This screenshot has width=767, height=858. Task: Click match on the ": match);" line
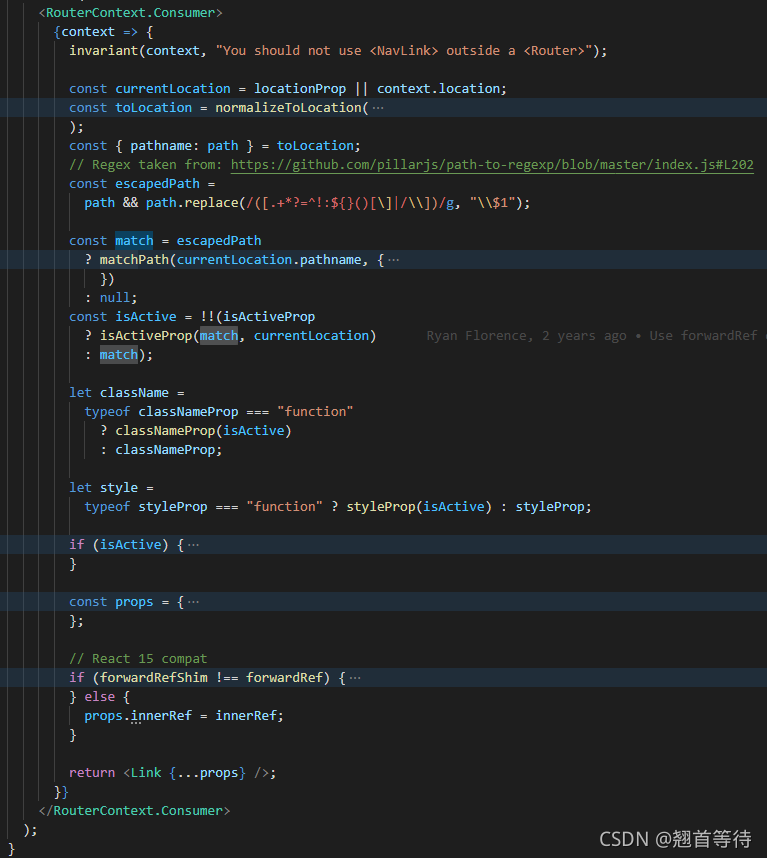pyautogui.click(x=119, y=355)
